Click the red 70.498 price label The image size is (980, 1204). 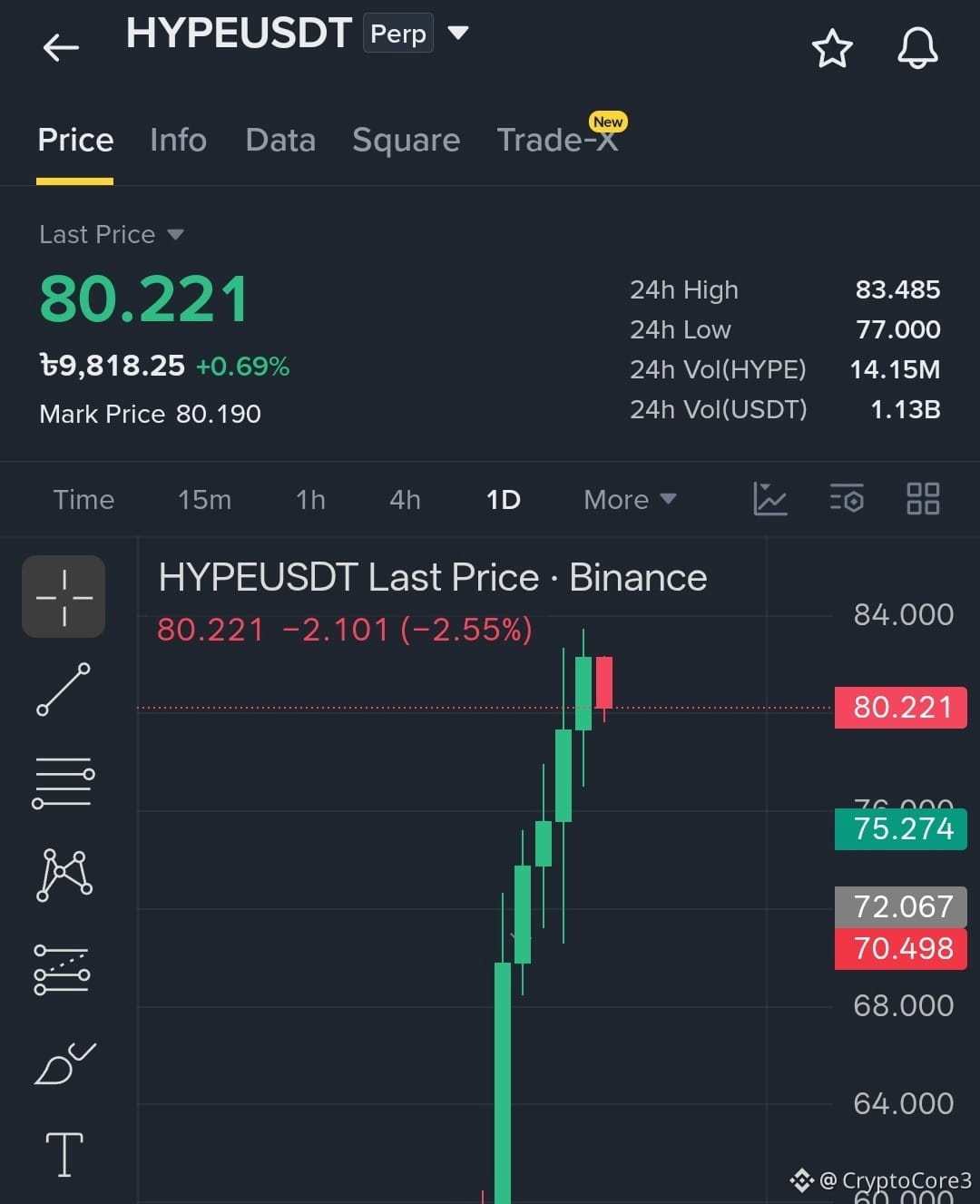(x=901, y=949)
